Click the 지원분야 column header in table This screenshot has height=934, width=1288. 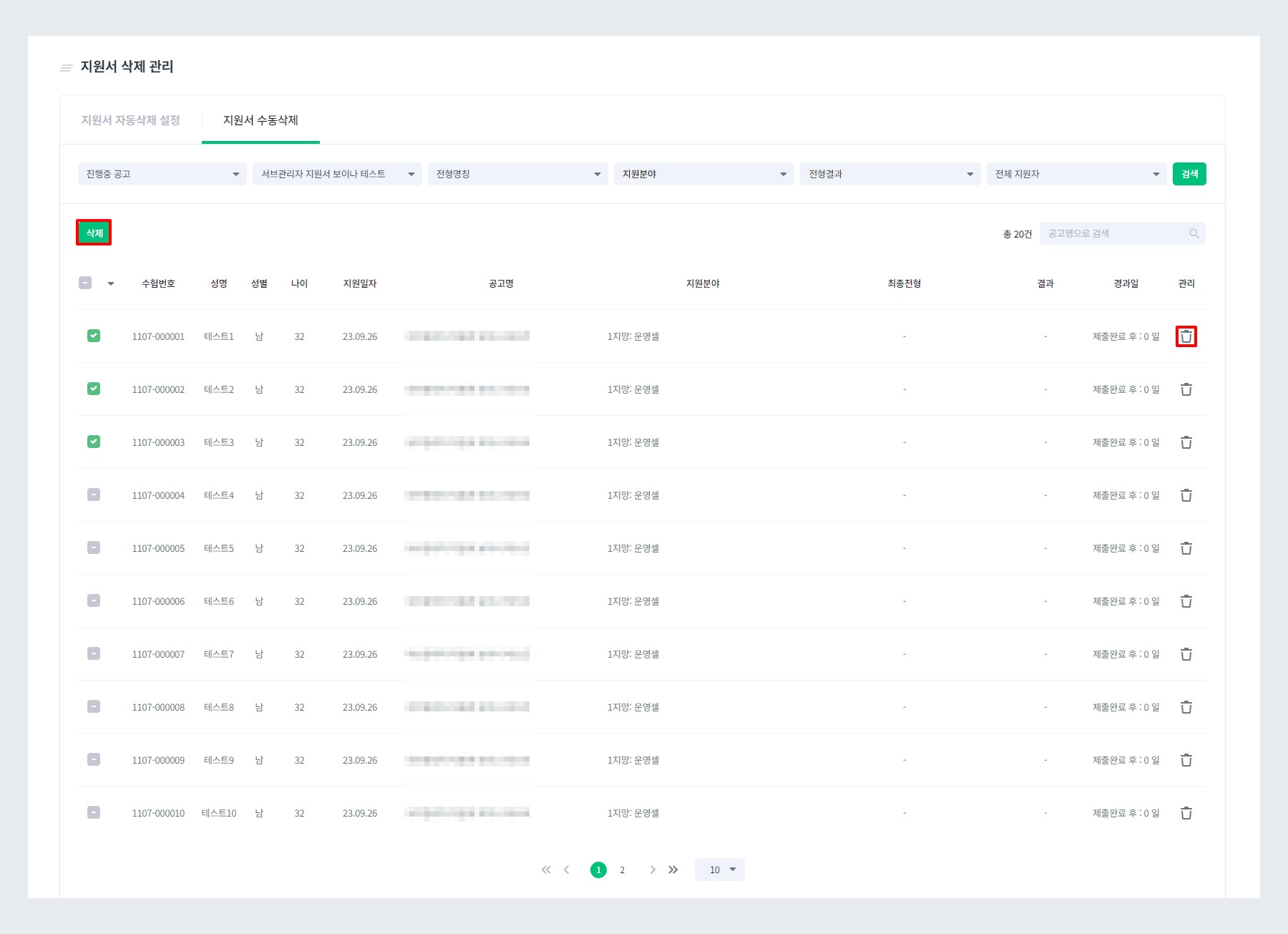[703, 283]
